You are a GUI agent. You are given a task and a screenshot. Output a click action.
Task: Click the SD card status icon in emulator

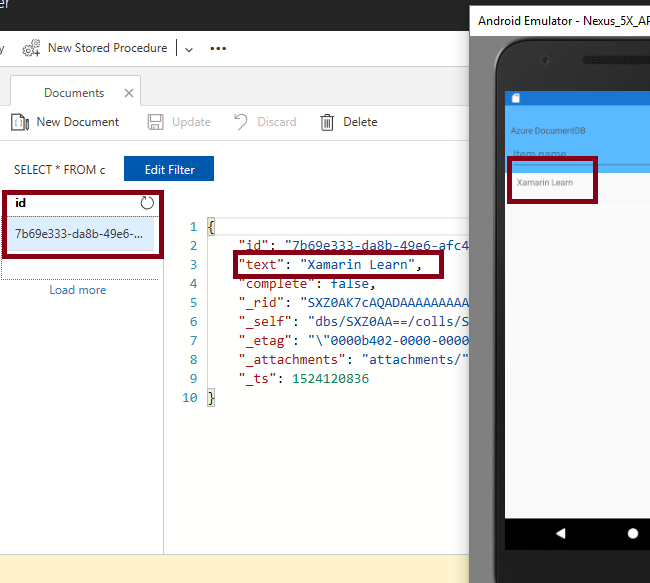click(x=516, y=98)
